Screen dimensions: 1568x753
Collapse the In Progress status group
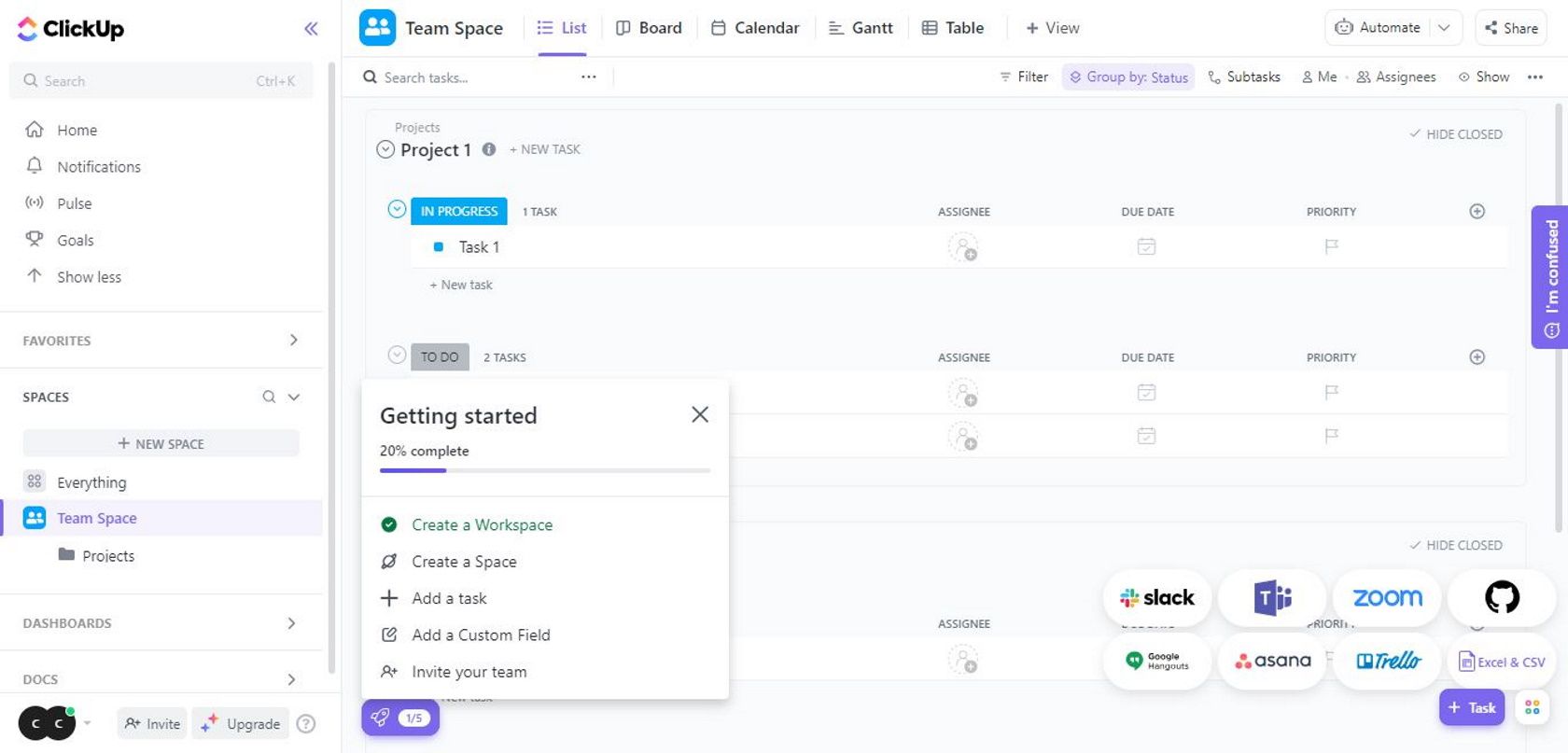(397, 210)
